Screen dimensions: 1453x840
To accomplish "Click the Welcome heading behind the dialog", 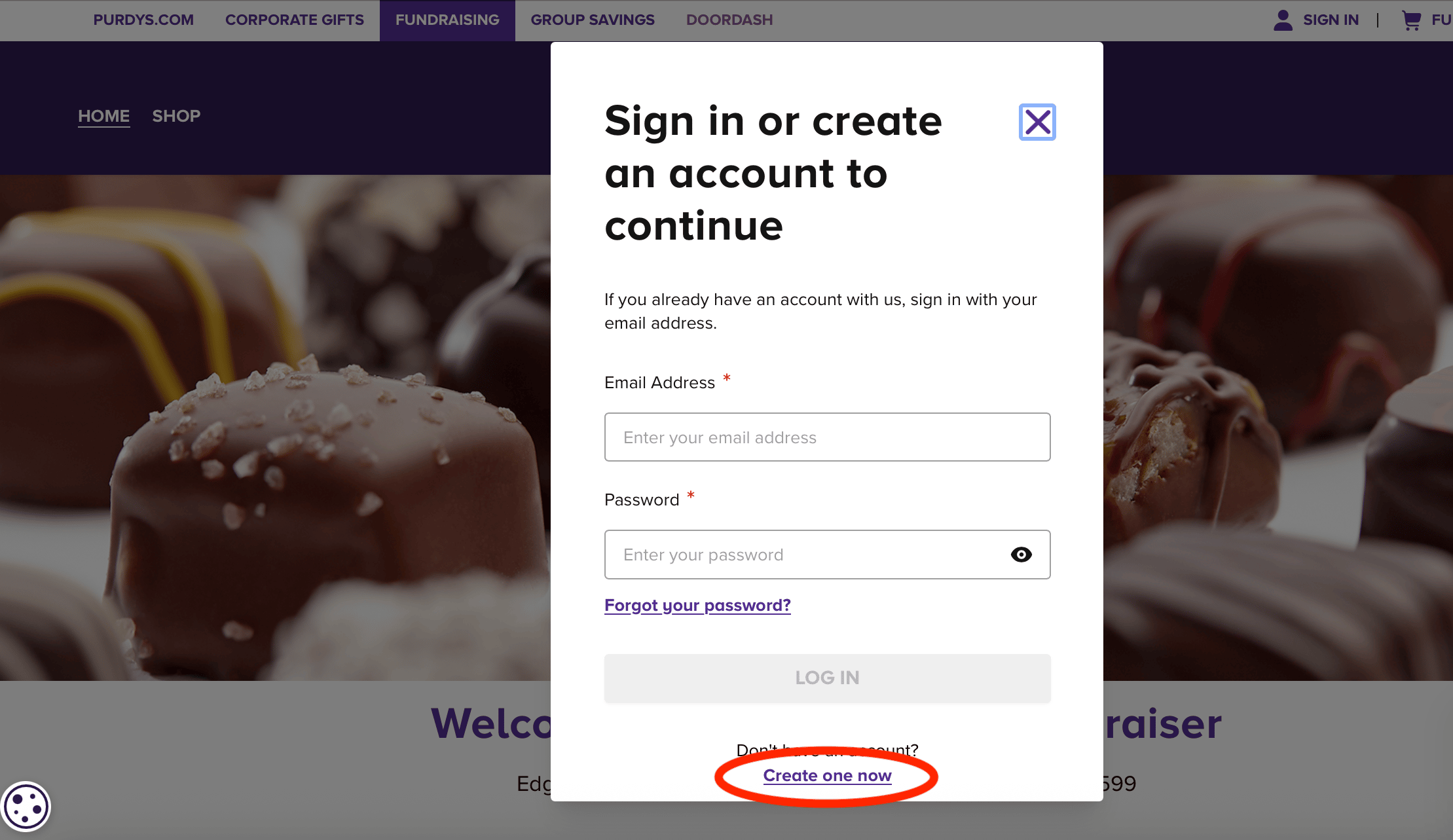I will point(491,724).
